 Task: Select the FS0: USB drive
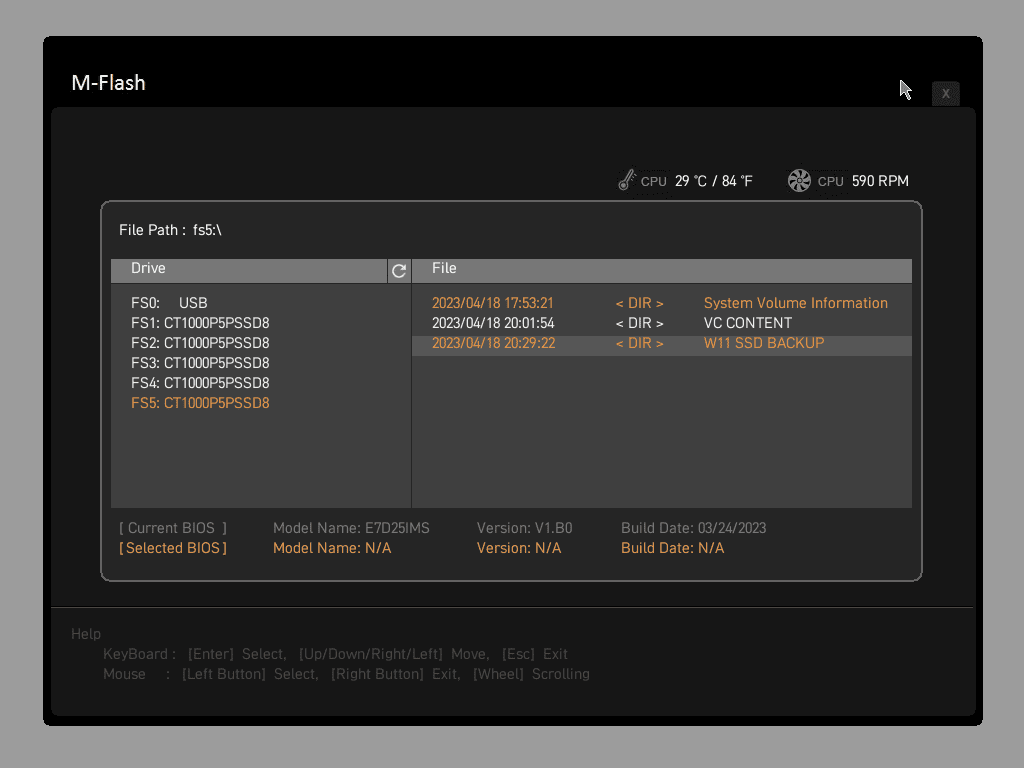click(169, 303)
